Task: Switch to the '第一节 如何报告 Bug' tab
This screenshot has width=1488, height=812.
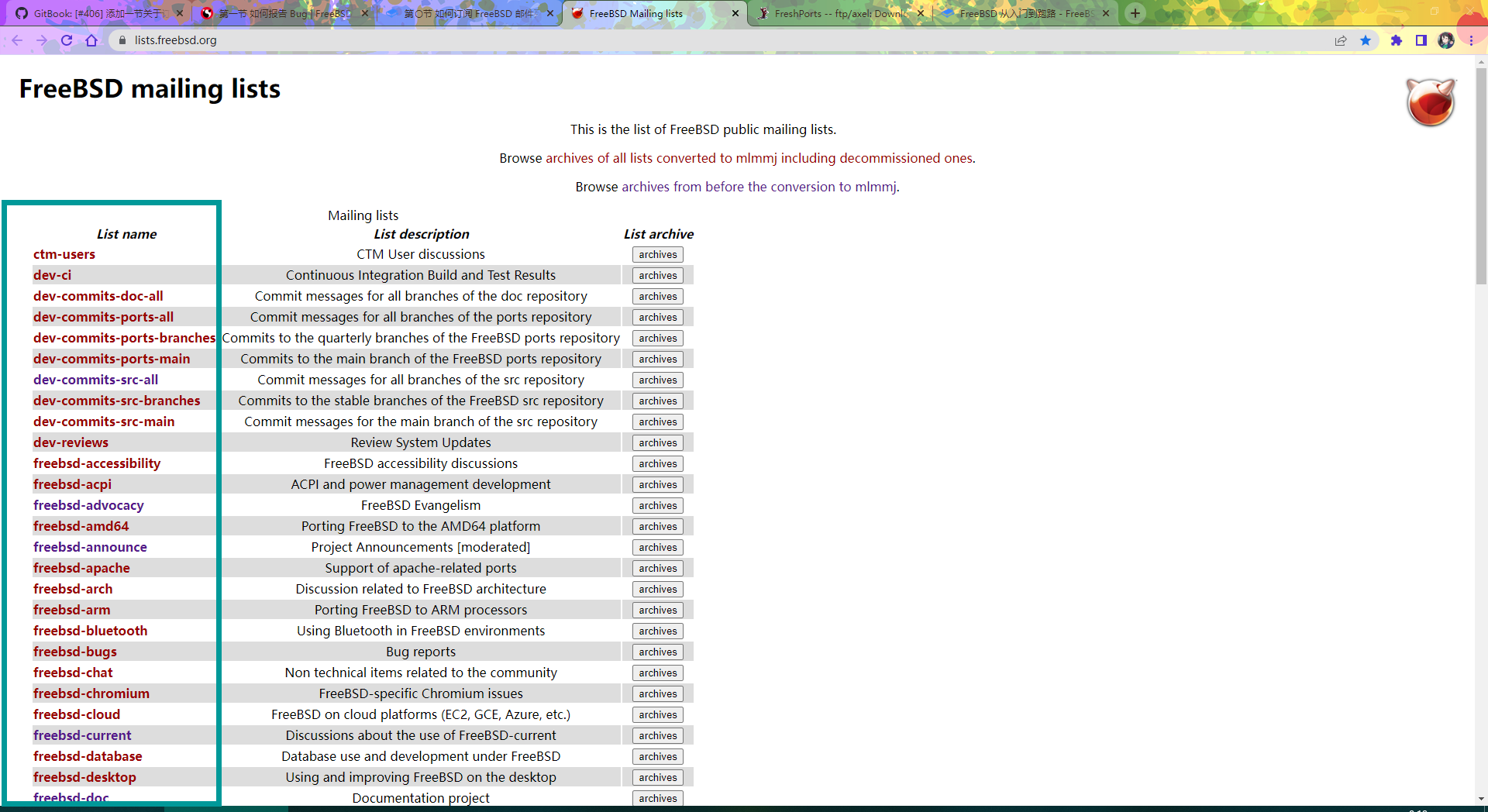Action: tap(283, 13)
